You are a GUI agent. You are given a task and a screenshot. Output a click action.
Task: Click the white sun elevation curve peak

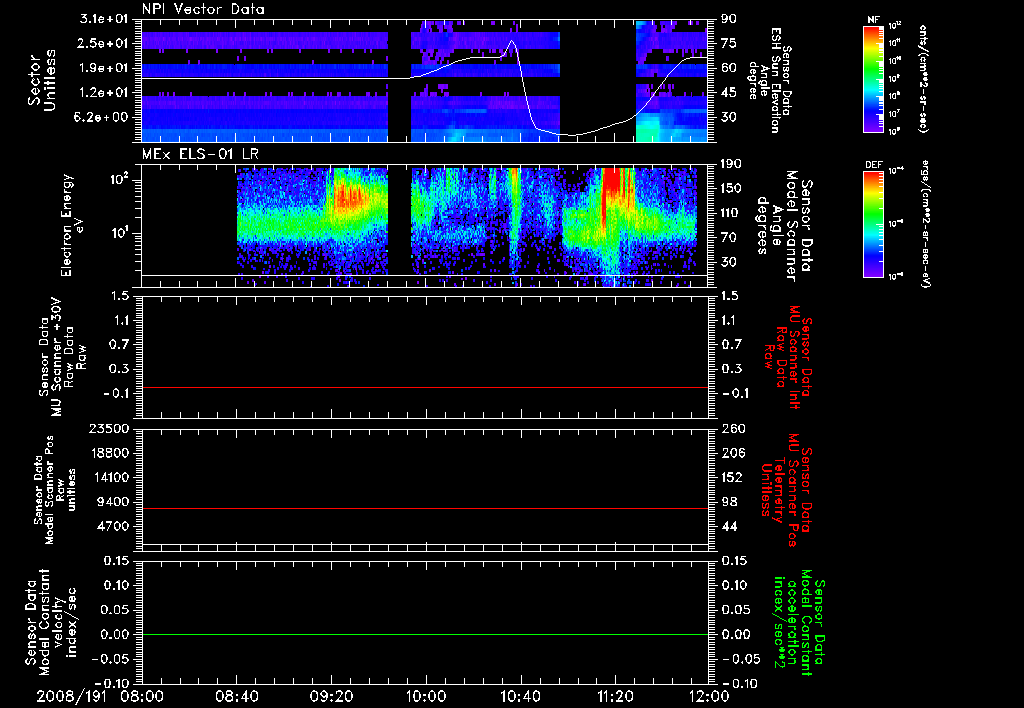pos(511,41)
